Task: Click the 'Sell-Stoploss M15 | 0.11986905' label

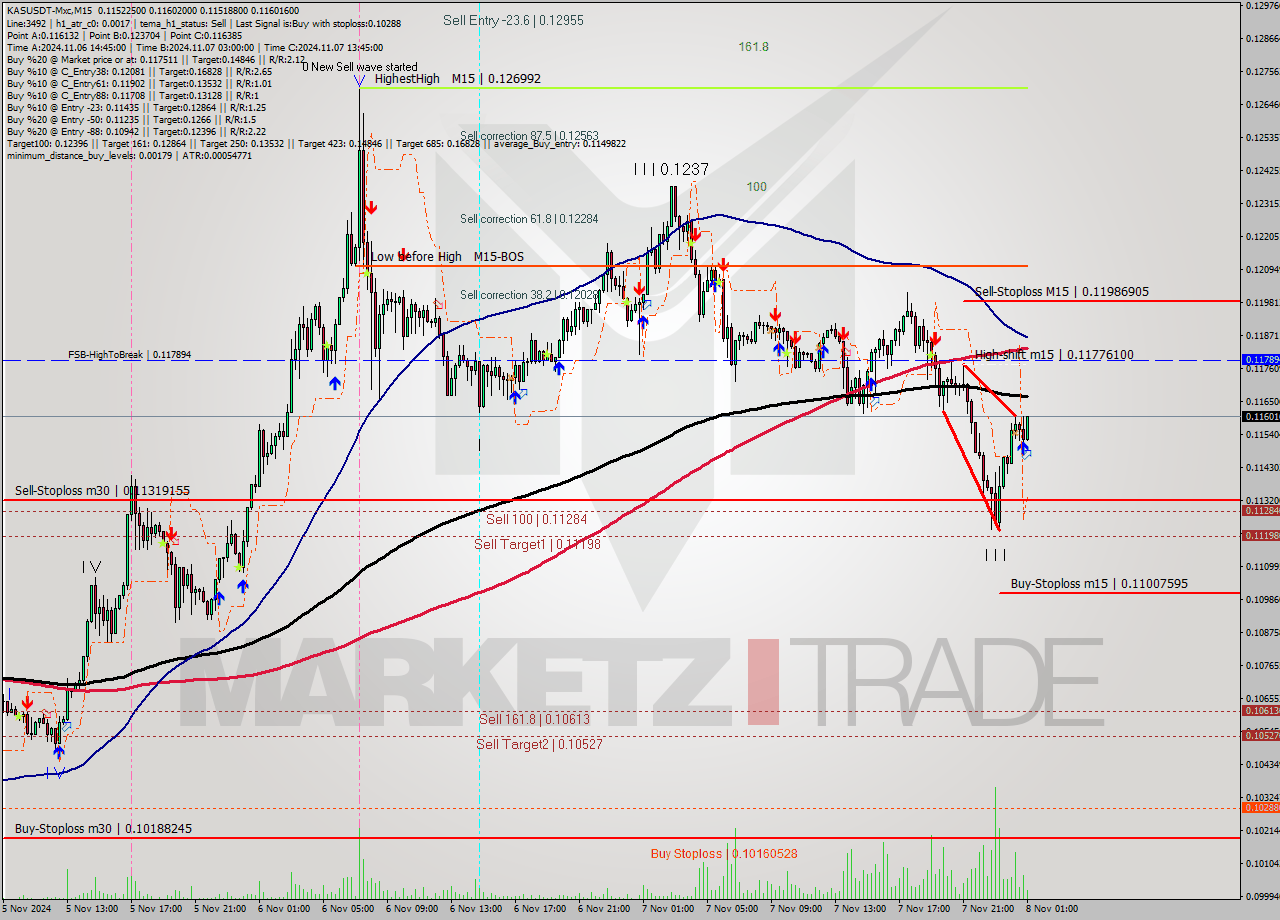Action: coord(1062,292)
